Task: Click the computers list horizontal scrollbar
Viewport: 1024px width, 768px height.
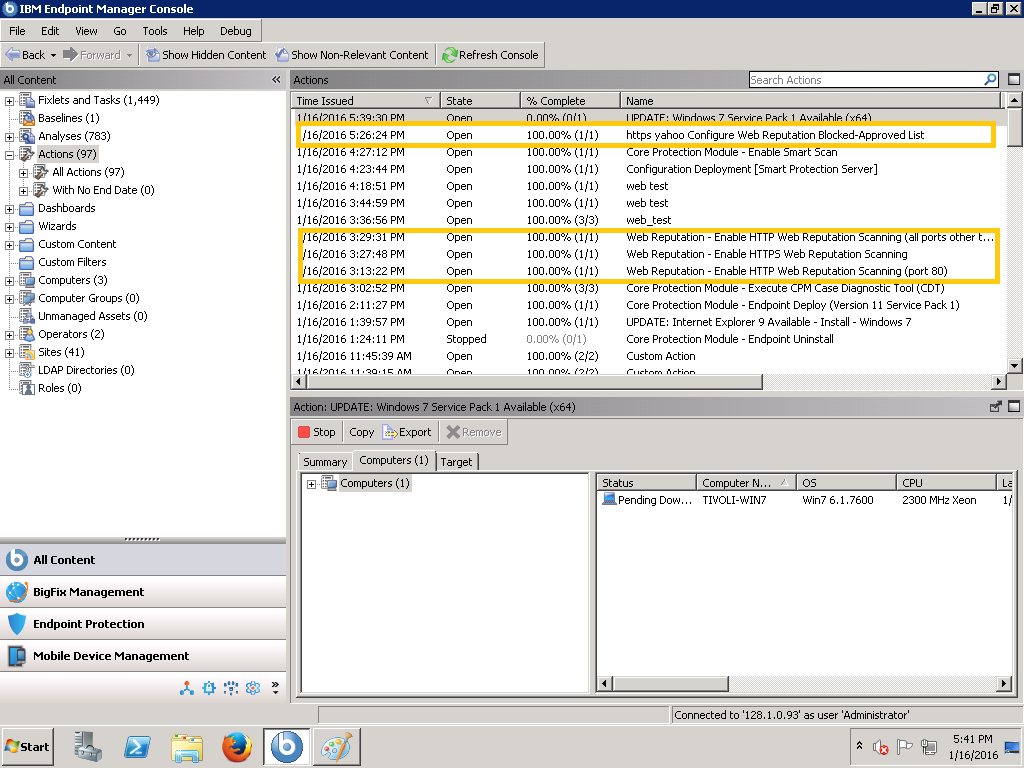Action: (x=671, y=684)
